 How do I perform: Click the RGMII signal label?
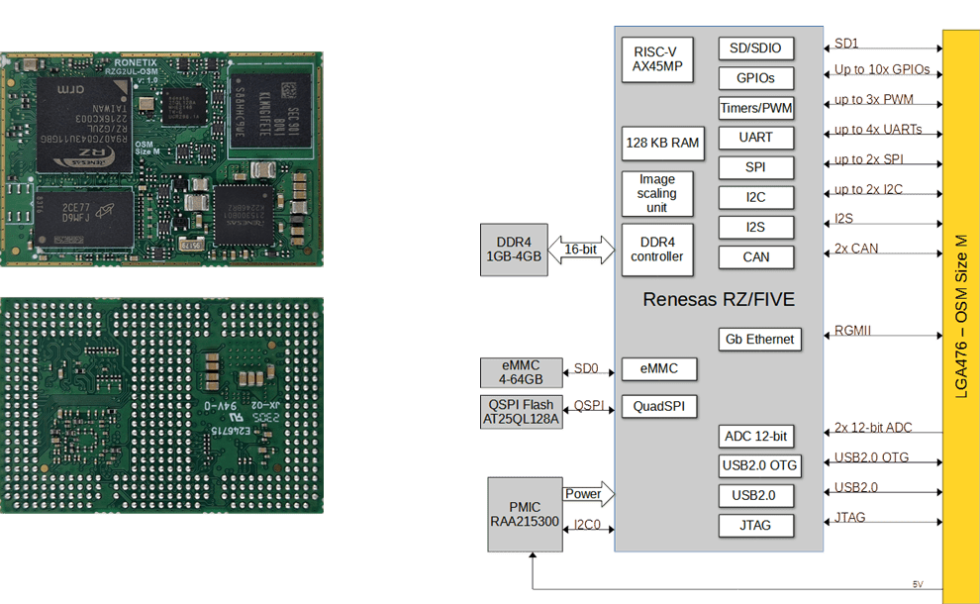[x=852, y=330]
